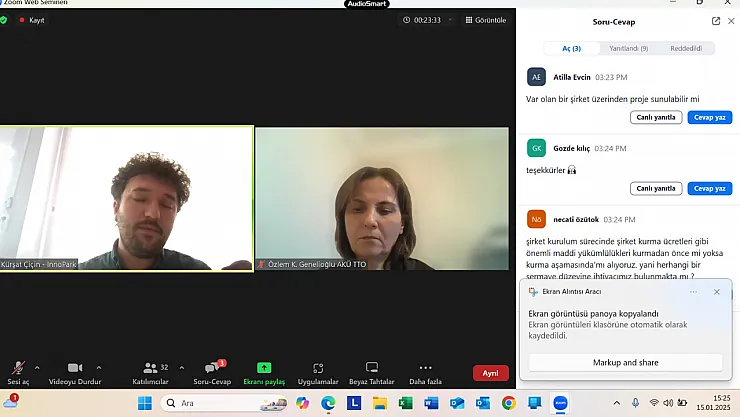Switch to the Yanıtlandı (9) tab

coord(629,48)
